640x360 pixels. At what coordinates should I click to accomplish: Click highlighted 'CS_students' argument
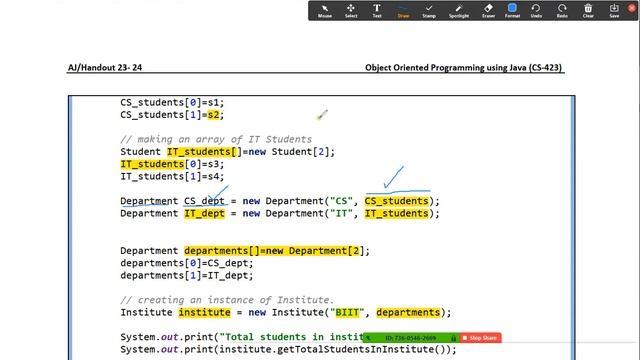pyautogui.click(x=396, y=201)
